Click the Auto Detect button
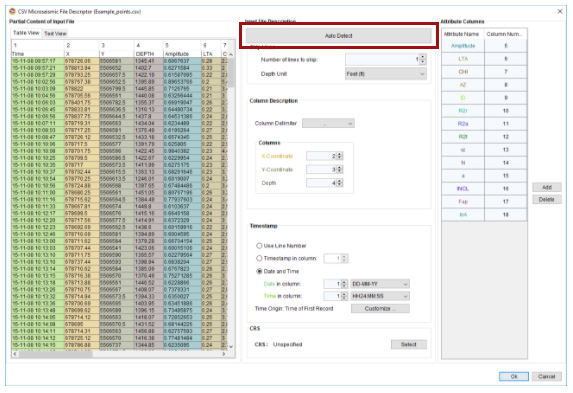 point(338,36)
